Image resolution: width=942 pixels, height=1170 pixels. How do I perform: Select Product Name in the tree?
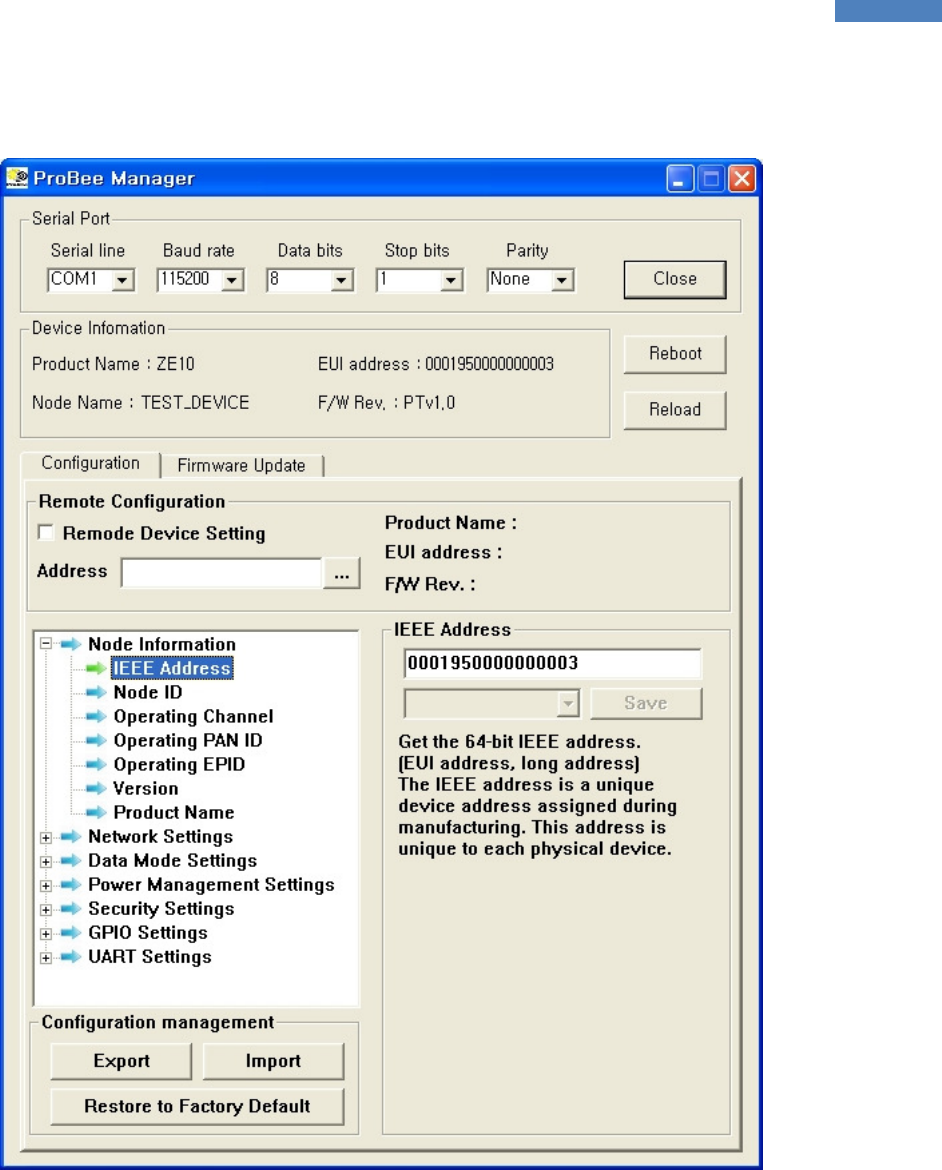point(174,813)
